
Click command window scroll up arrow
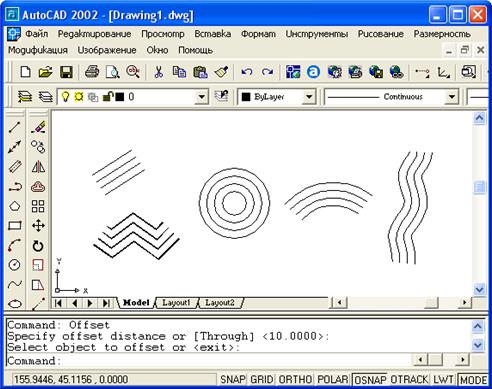pyautogui.click(x=477, y=326)
